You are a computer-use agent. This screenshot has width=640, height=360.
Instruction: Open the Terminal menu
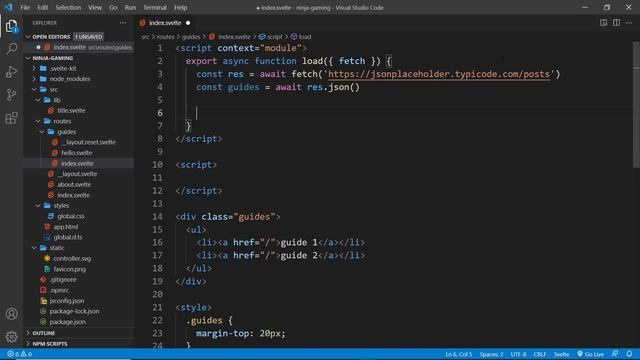[155, 7]
